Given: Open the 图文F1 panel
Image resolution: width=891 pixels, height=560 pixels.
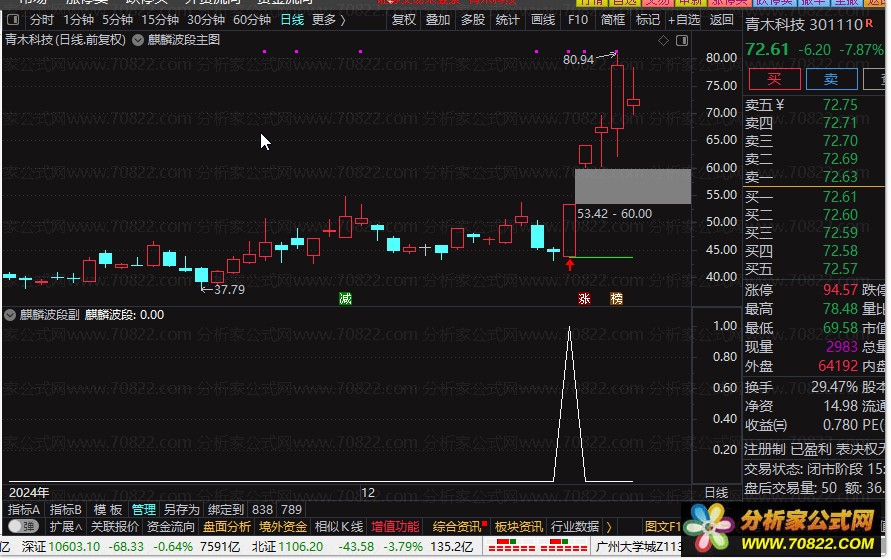Looking at the screenshot, I should tap(663, 527).
